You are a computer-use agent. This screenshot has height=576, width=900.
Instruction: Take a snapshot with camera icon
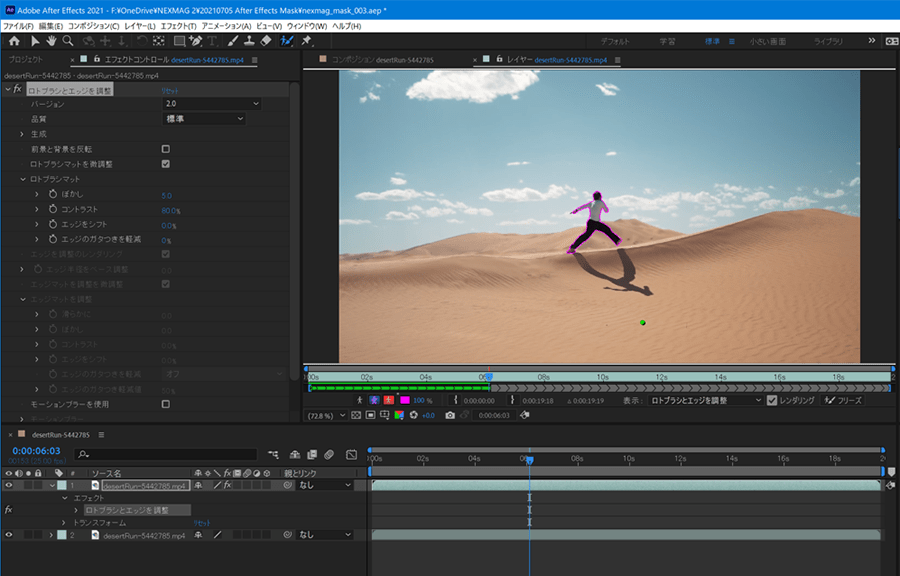(450, 415)
